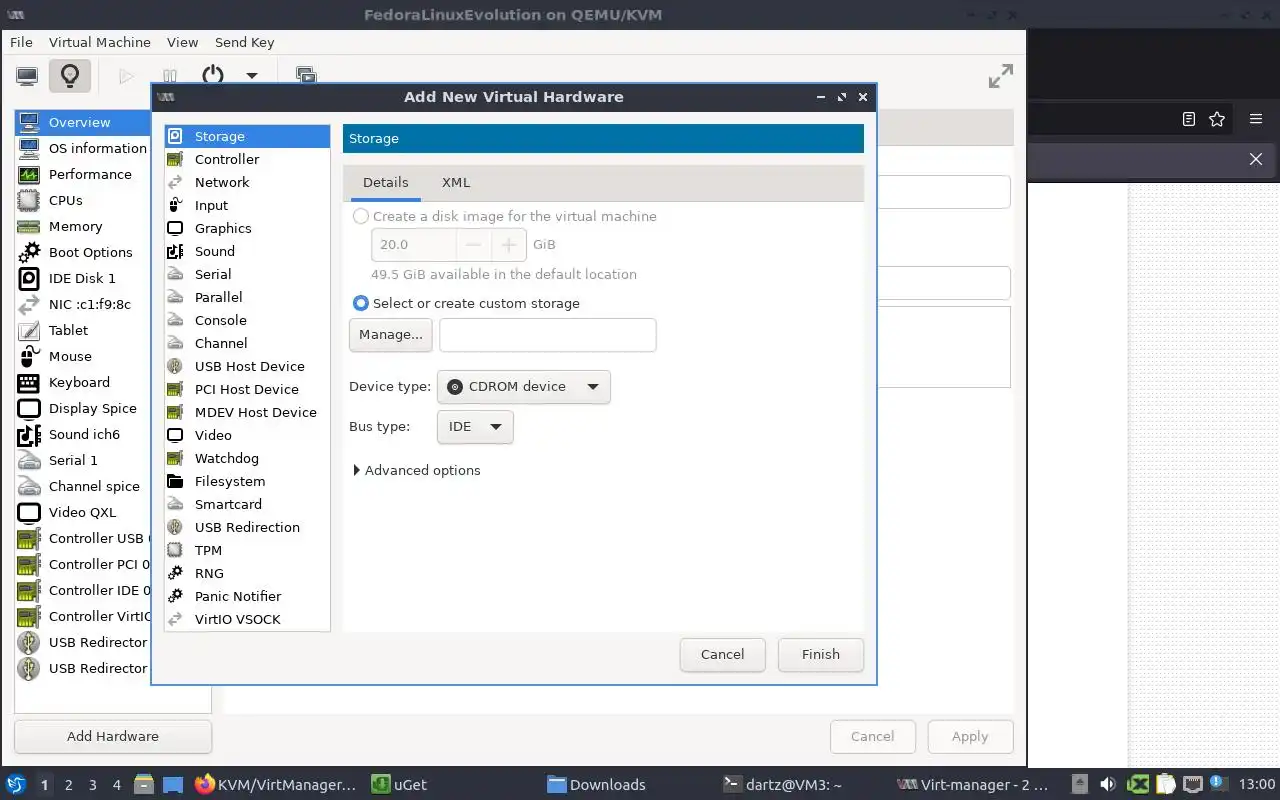This screenshot has height=800, width=1280.
Task: Choose Filesystem hardware type
Action: click(247, 481)
